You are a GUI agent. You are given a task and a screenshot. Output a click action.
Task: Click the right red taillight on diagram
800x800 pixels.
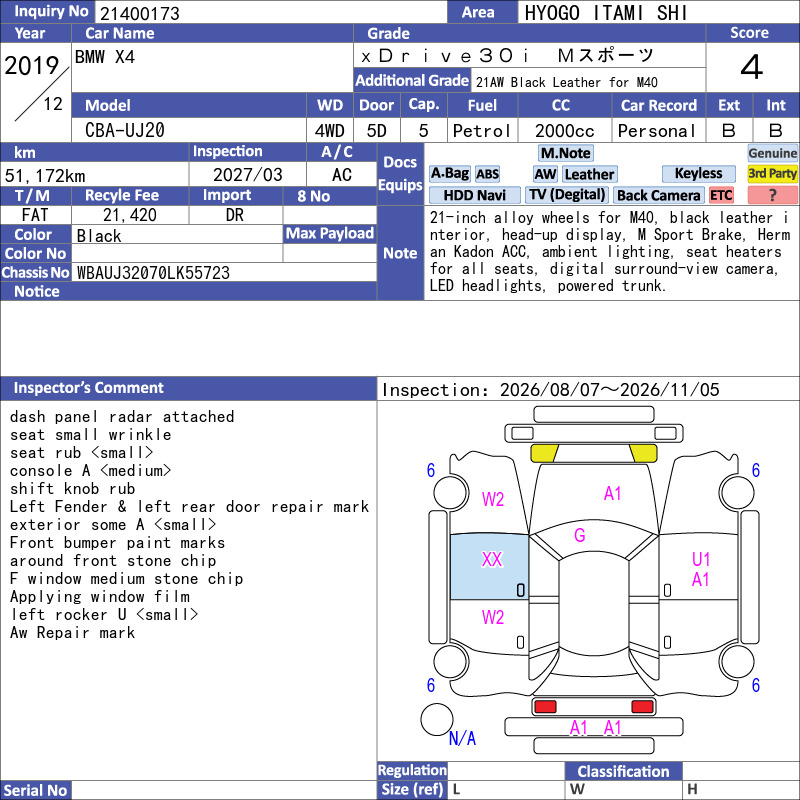(x=642, y=707)
